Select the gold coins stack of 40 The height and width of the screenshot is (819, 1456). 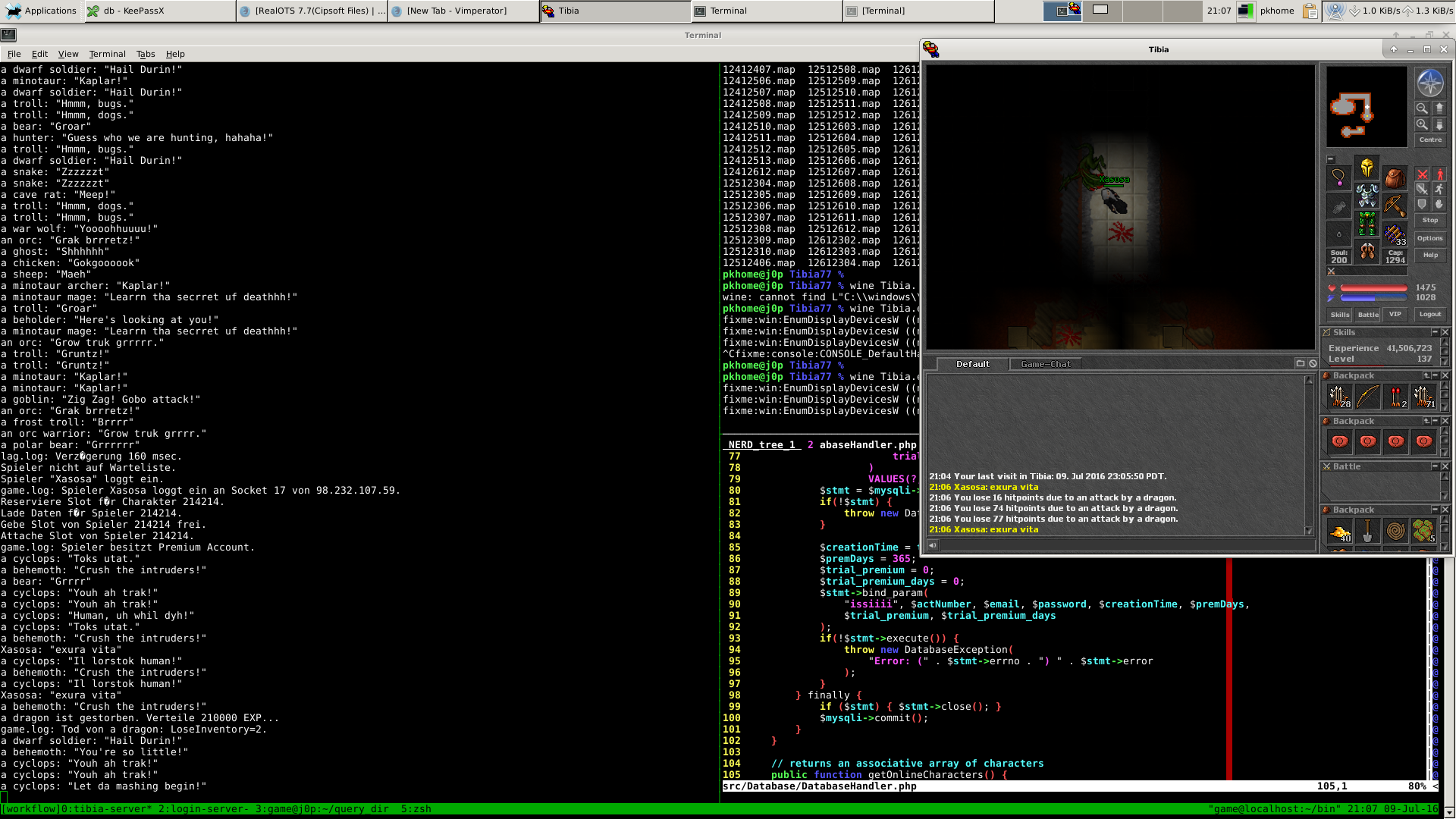1339,531
